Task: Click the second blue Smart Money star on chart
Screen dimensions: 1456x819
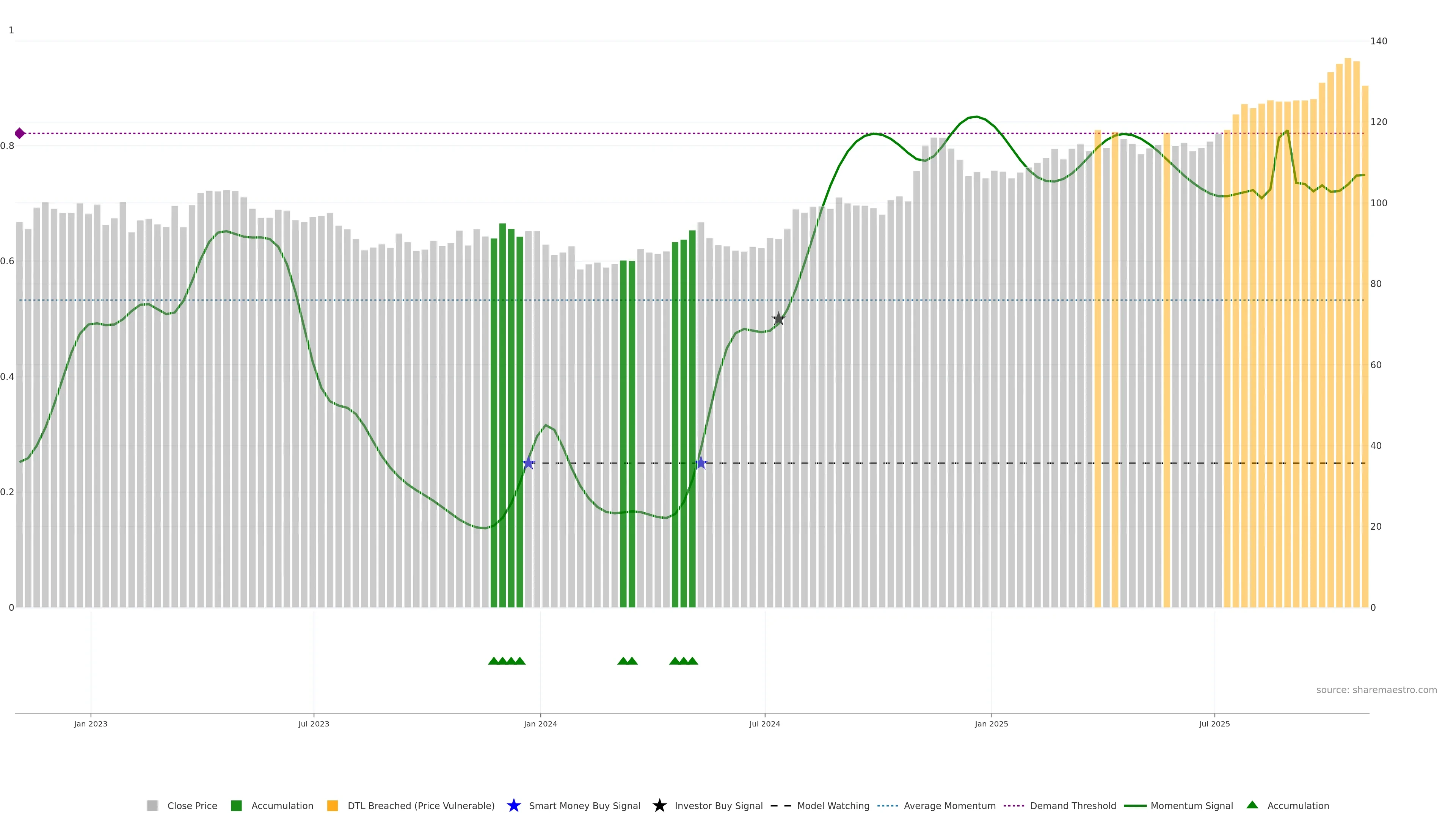Action: (x=701, y=463)
